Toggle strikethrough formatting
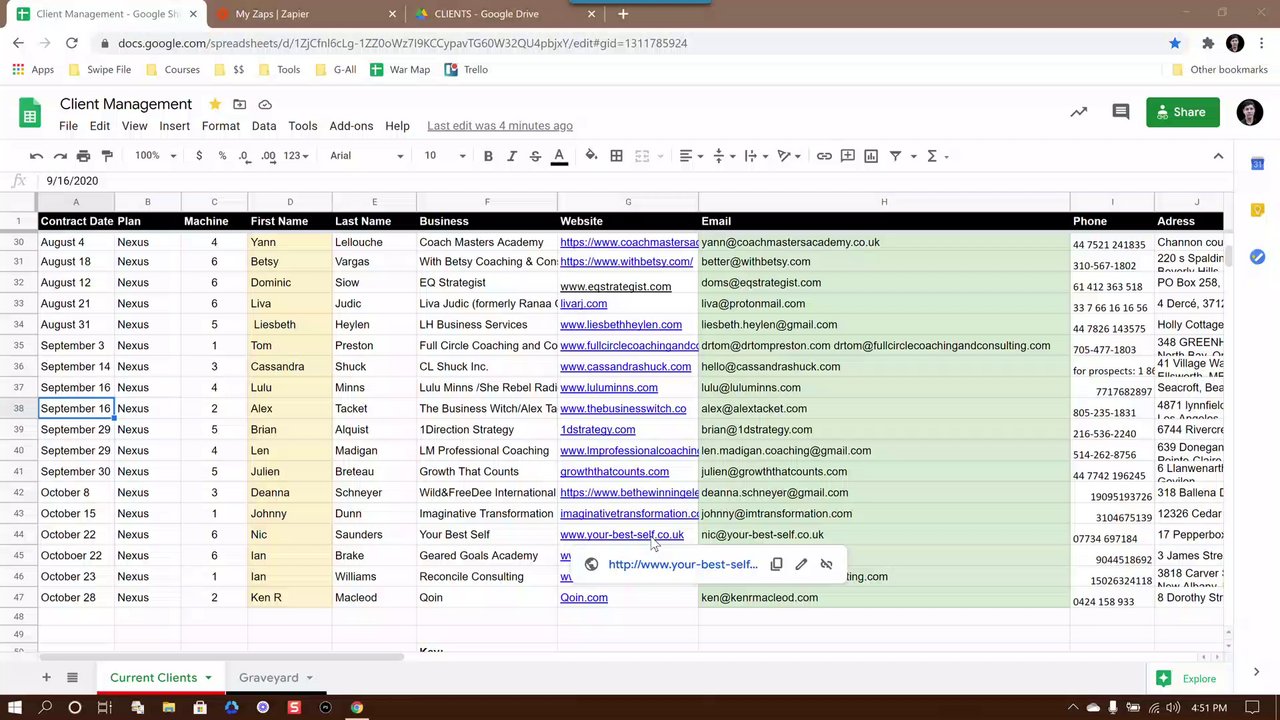The image size is (1280, 720). (535, 156)
